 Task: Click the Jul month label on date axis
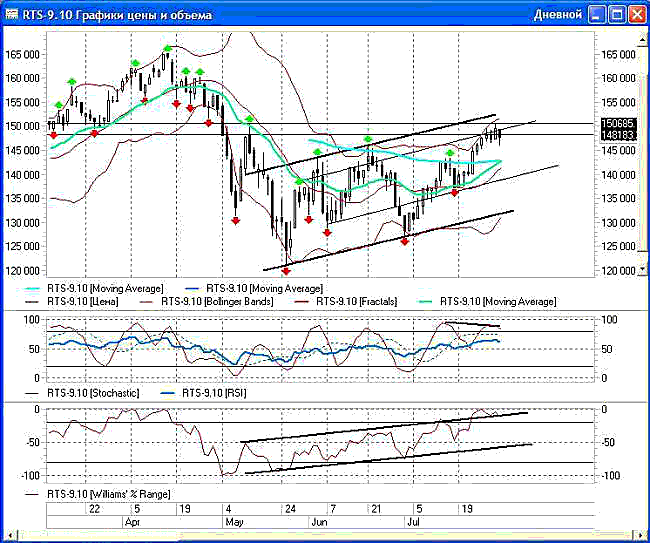(x=413, y=522)
